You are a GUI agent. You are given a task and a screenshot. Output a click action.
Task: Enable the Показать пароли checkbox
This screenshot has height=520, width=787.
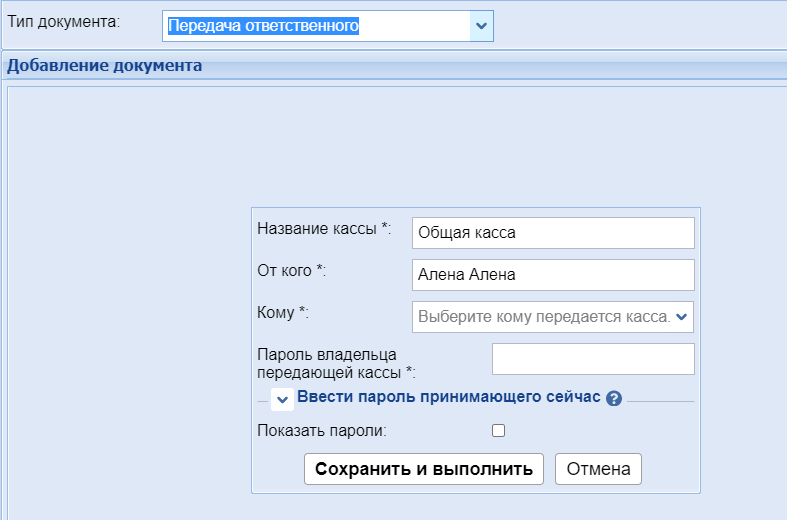pyautogui.click(x=498, y=430)
